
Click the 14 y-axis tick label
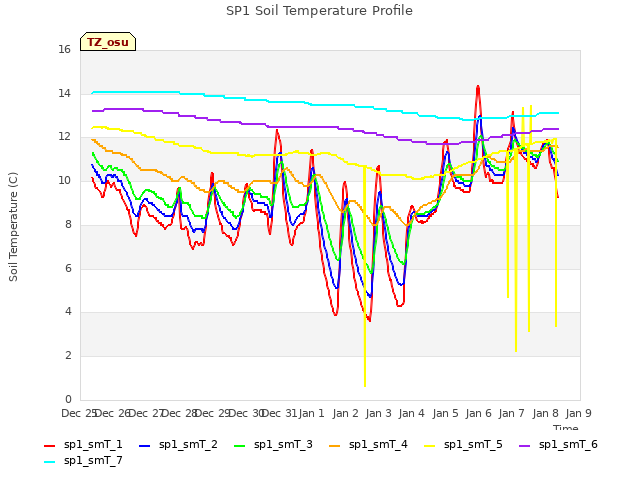pyautogui.click(x=64, y=93)
